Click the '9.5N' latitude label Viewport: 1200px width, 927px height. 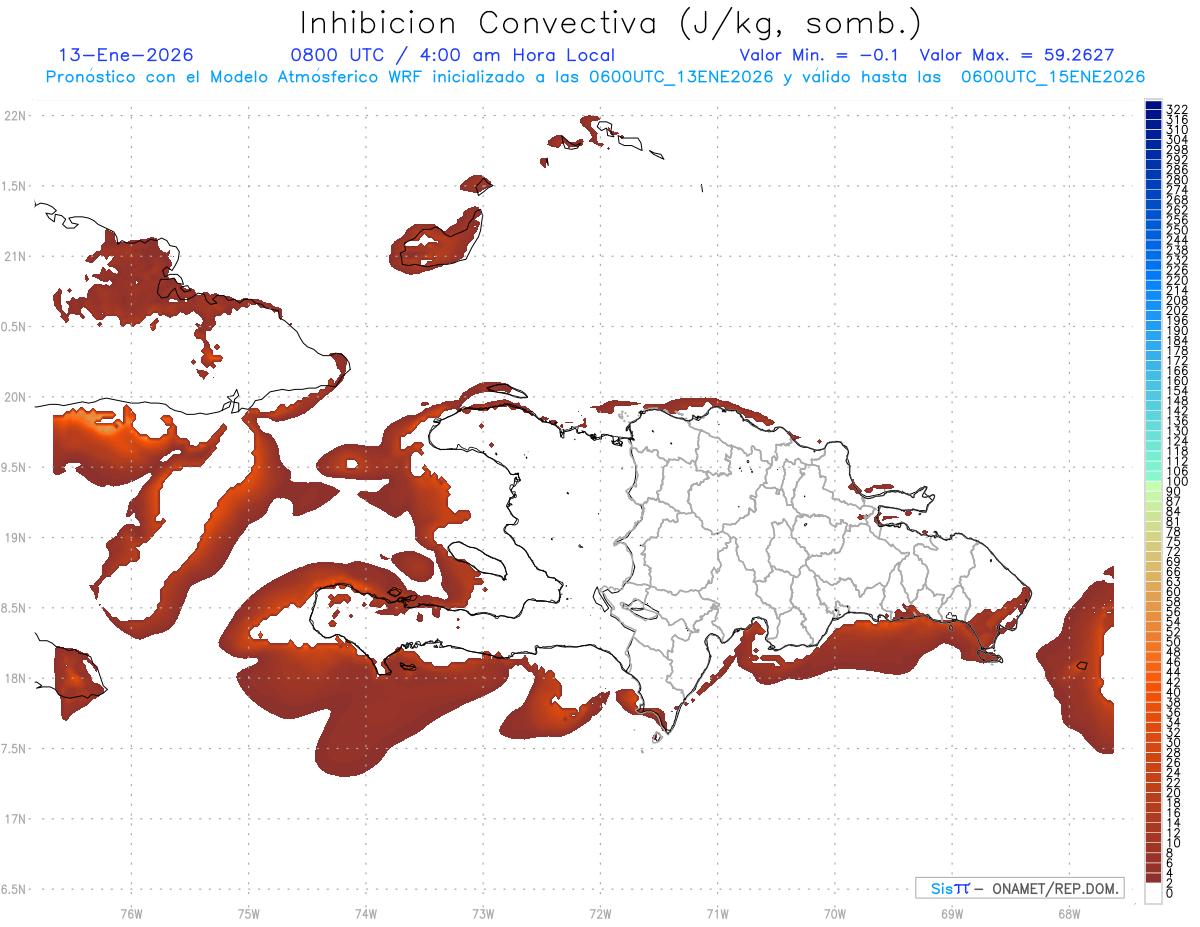tap(15, 468)
